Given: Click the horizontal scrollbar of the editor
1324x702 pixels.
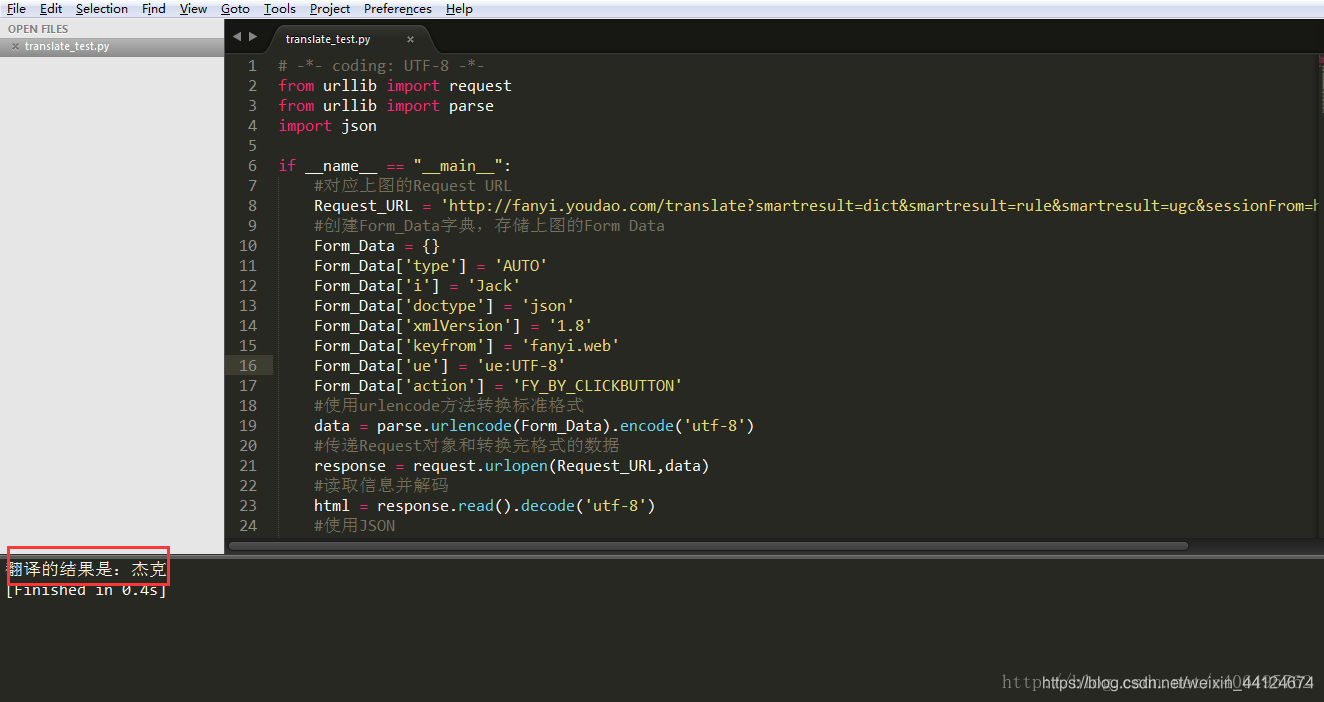Looking at the screenshot, I should (x=708, y=546).
